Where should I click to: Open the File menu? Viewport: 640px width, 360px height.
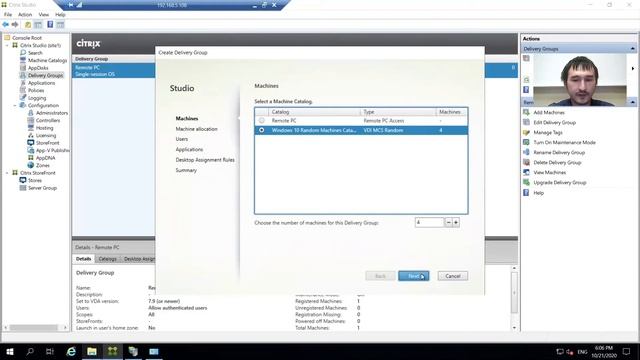(x=8, y=15)
